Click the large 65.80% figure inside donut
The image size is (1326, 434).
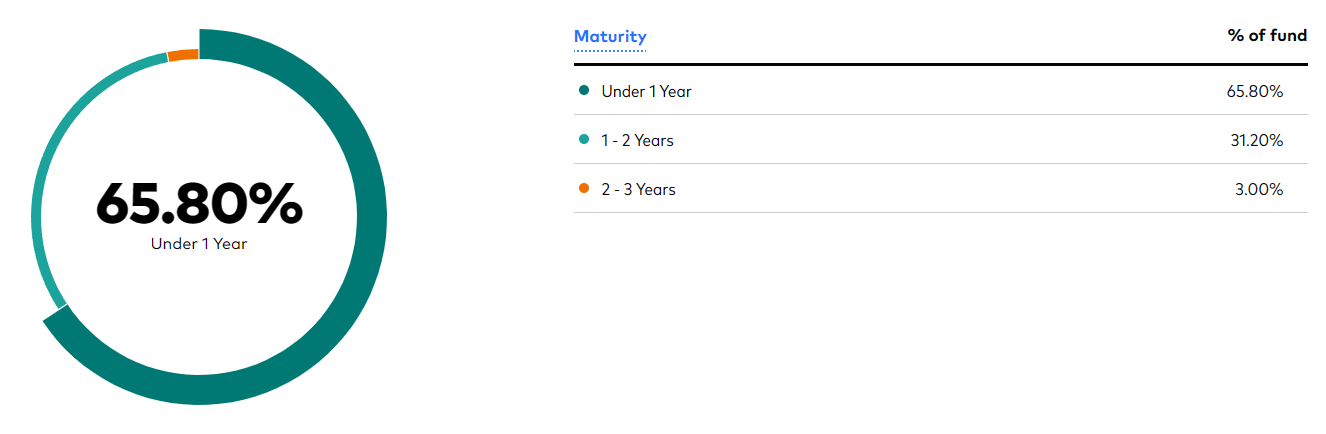[199, 204]
